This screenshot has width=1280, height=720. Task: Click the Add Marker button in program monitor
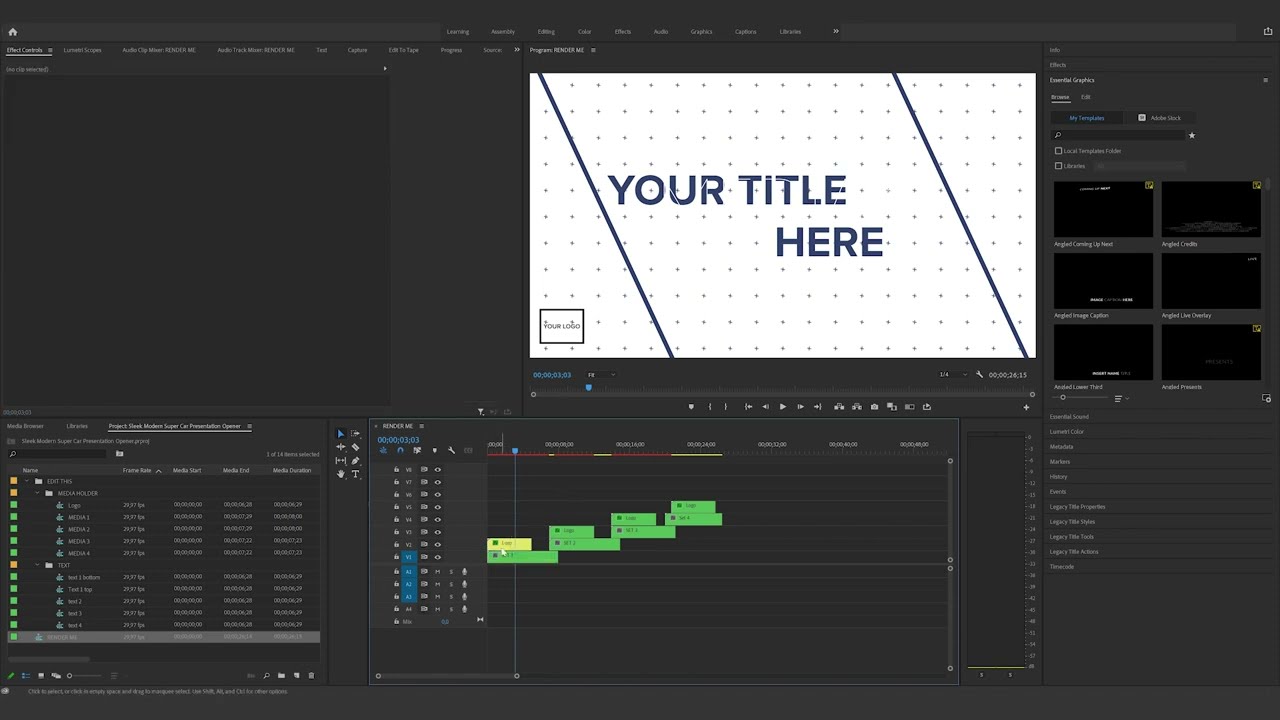click(x=690, y=407)
